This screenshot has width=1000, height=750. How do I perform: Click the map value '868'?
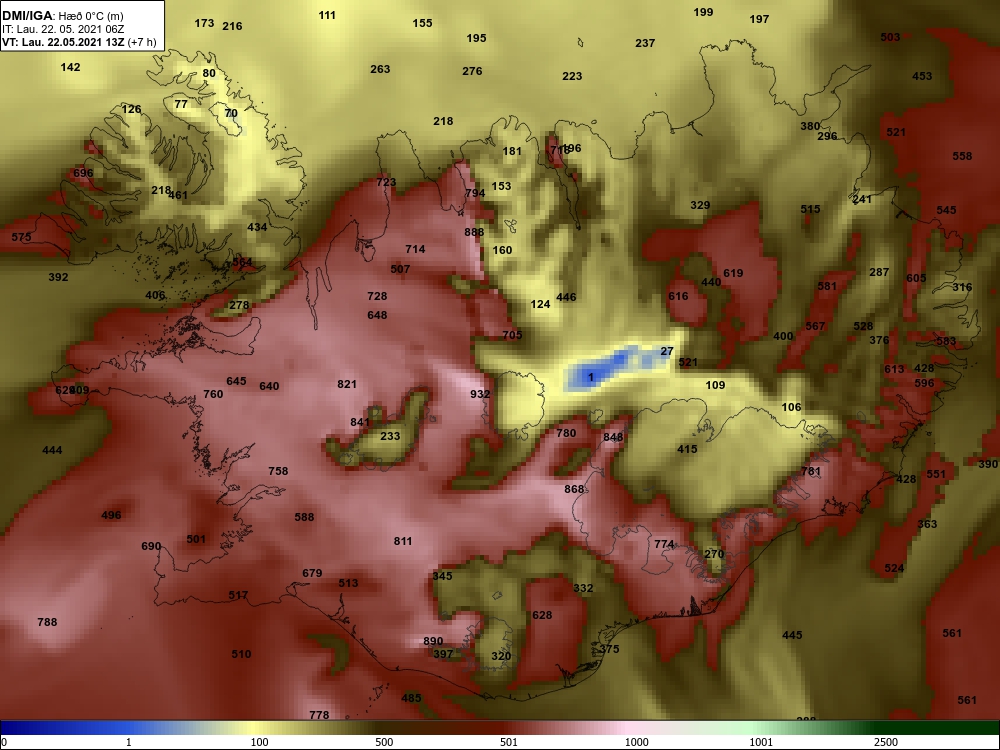click(574, 489)
